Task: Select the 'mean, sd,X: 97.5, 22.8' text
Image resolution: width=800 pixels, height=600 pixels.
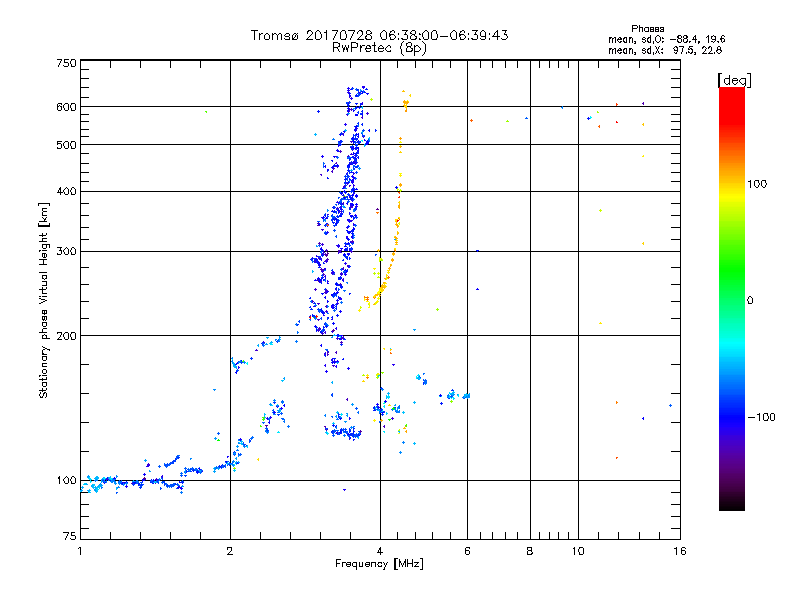Action: click(665, 50)
